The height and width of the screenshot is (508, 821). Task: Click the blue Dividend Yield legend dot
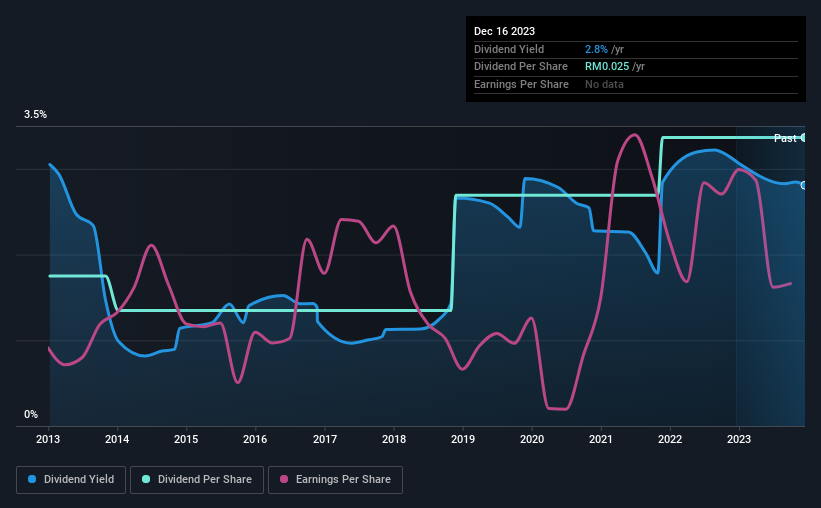point(32,479)
